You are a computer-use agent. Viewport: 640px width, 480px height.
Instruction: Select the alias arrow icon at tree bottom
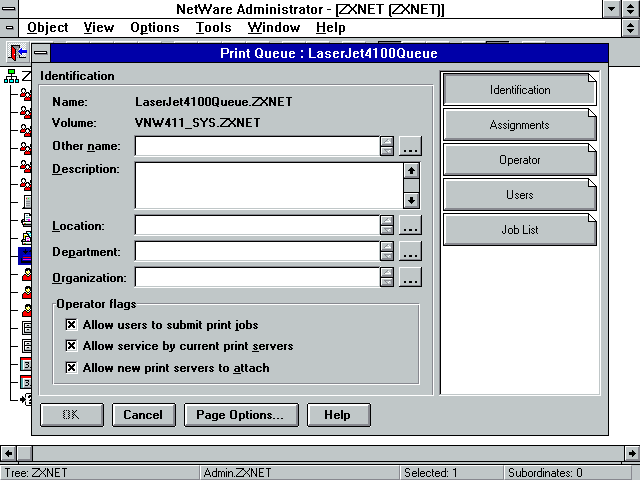pos(26,399)
